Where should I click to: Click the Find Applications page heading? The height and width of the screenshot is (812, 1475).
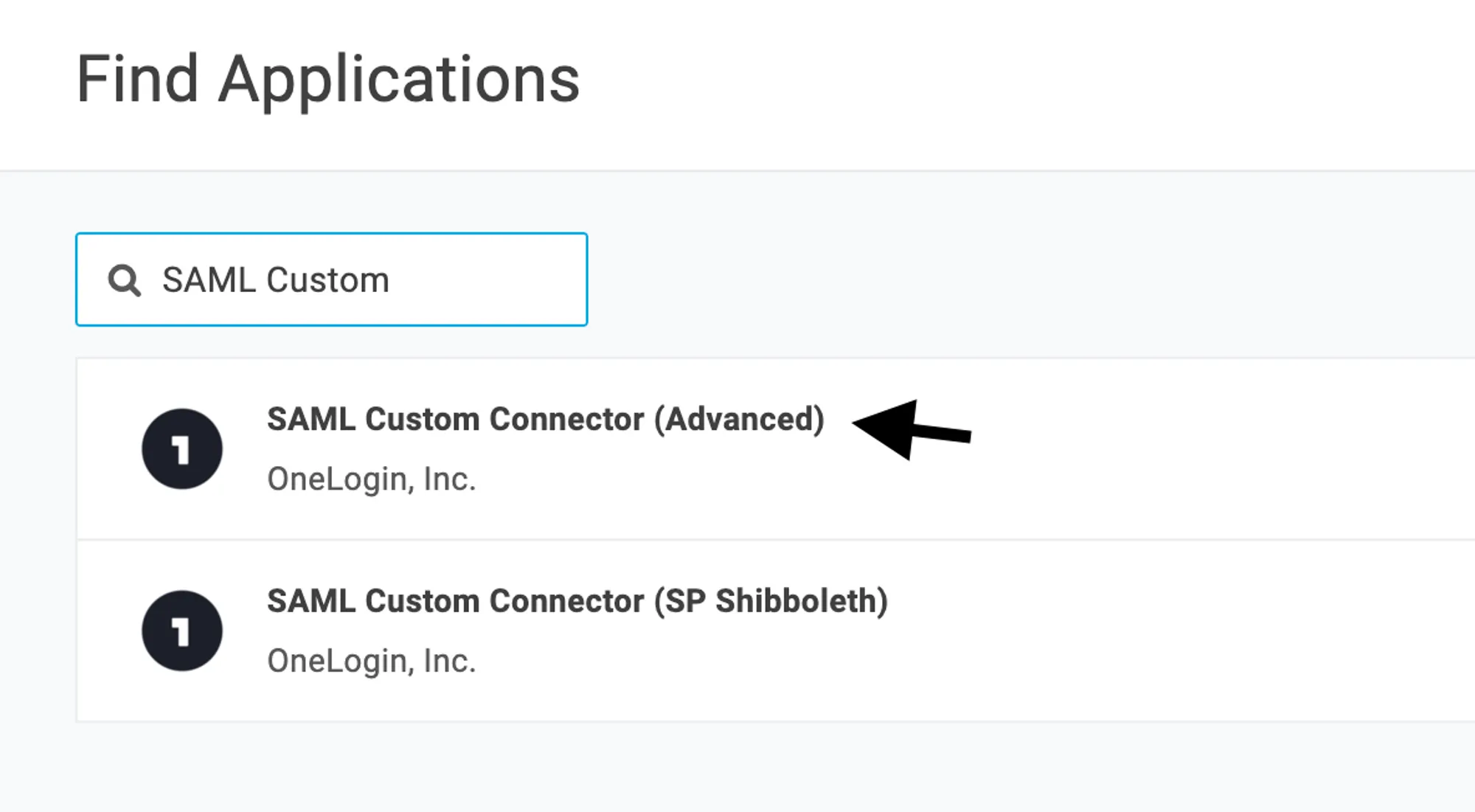tap(328, 80)
